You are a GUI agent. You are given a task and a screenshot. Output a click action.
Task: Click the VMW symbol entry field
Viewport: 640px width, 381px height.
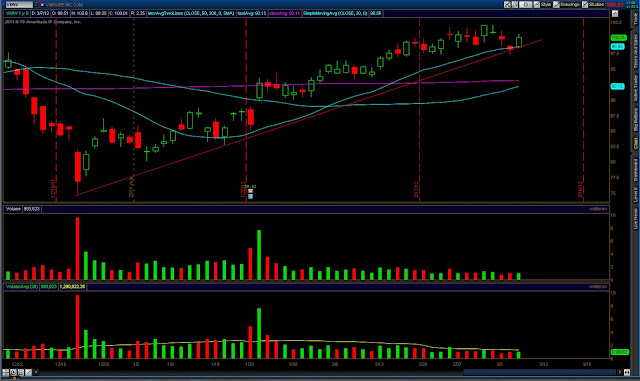[x=19, y=4]
